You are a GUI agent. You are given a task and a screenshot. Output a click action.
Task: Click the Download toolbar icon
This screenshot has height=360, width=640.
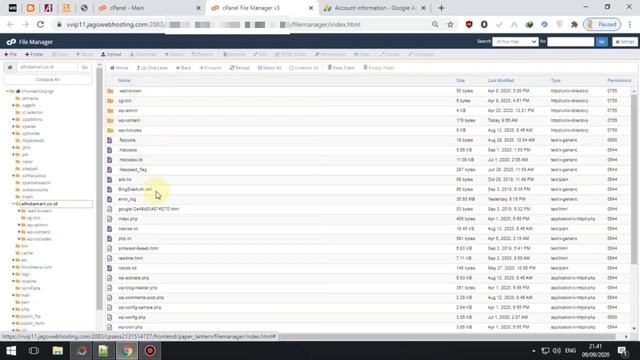[x=143, y=54]
